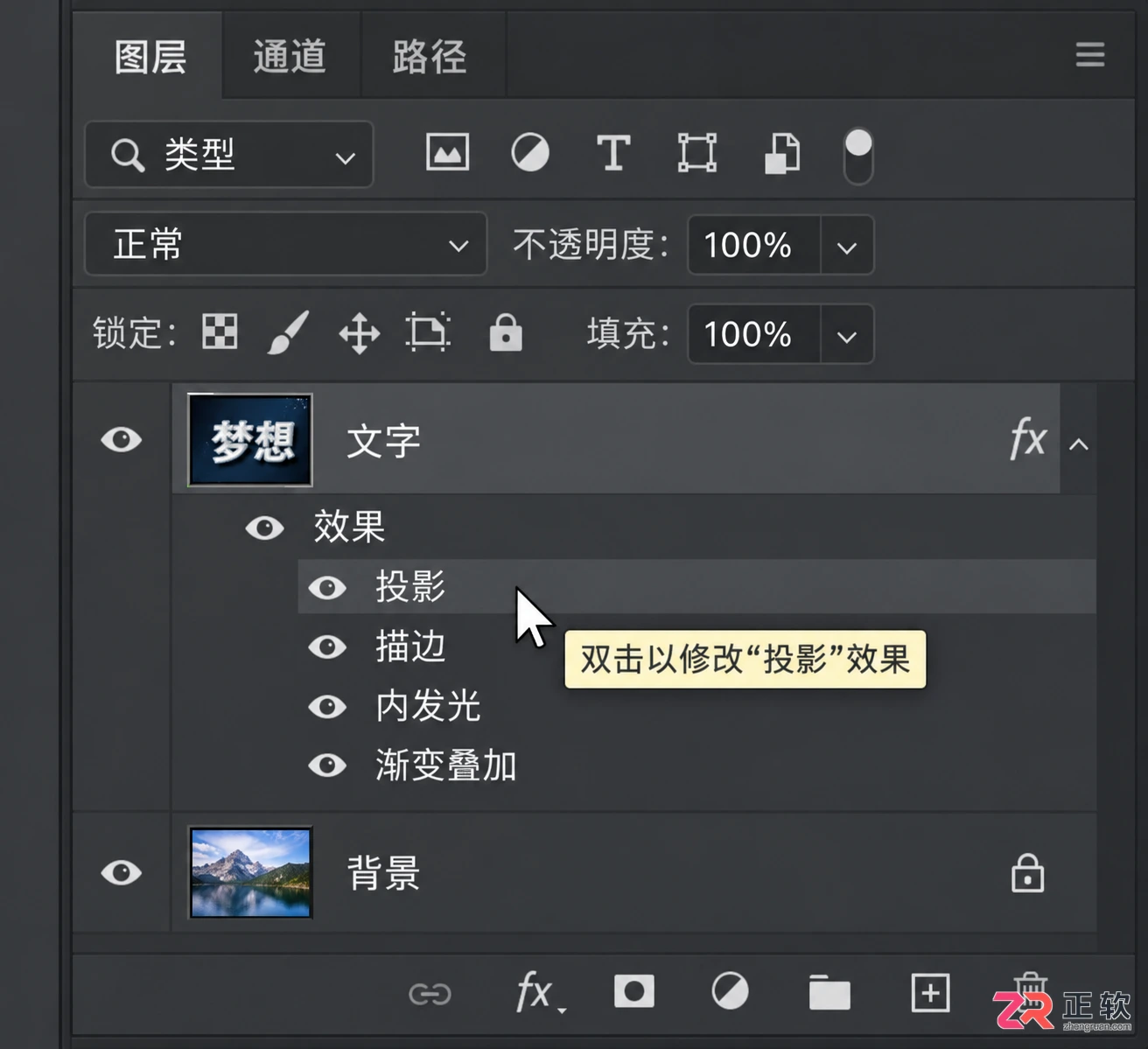Lock layer position move icon
The image size is (1148, 1049).
coord(360,333)
